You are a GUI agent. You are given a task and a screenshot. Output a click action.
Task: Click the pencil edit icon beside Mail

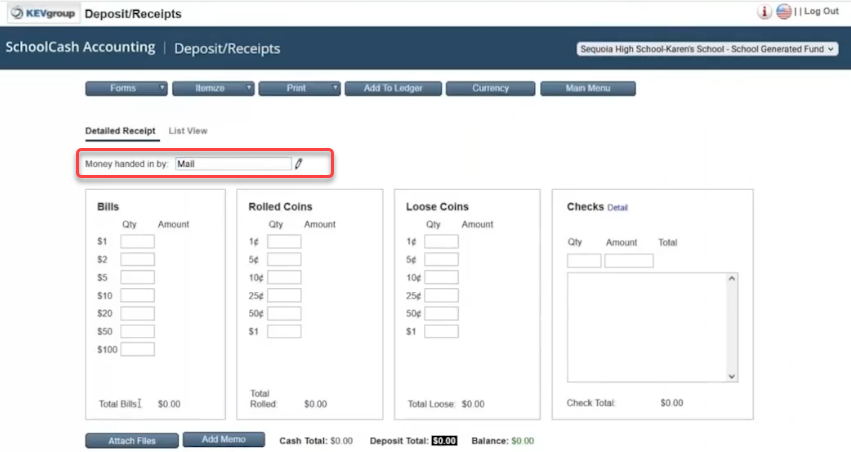coord(299,164)
